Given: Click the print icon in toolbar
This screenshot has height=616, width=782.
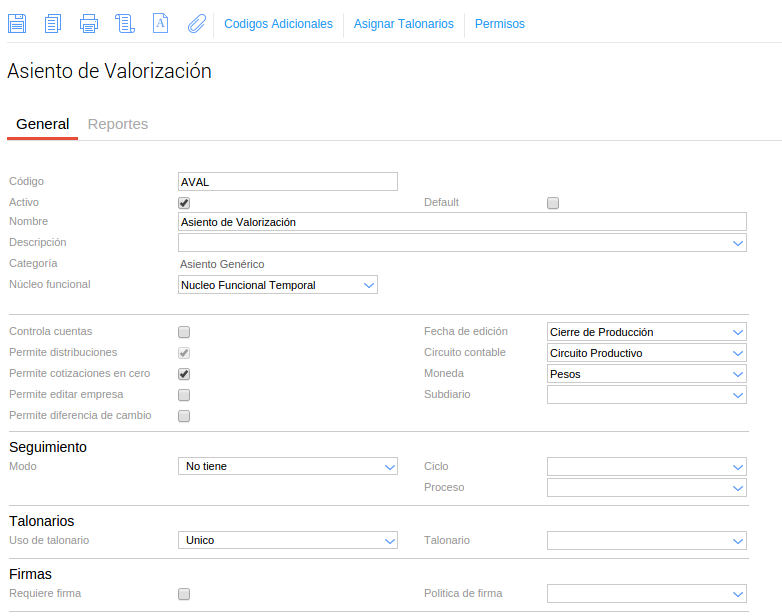Looking at the screenshot, I should 89,23.
